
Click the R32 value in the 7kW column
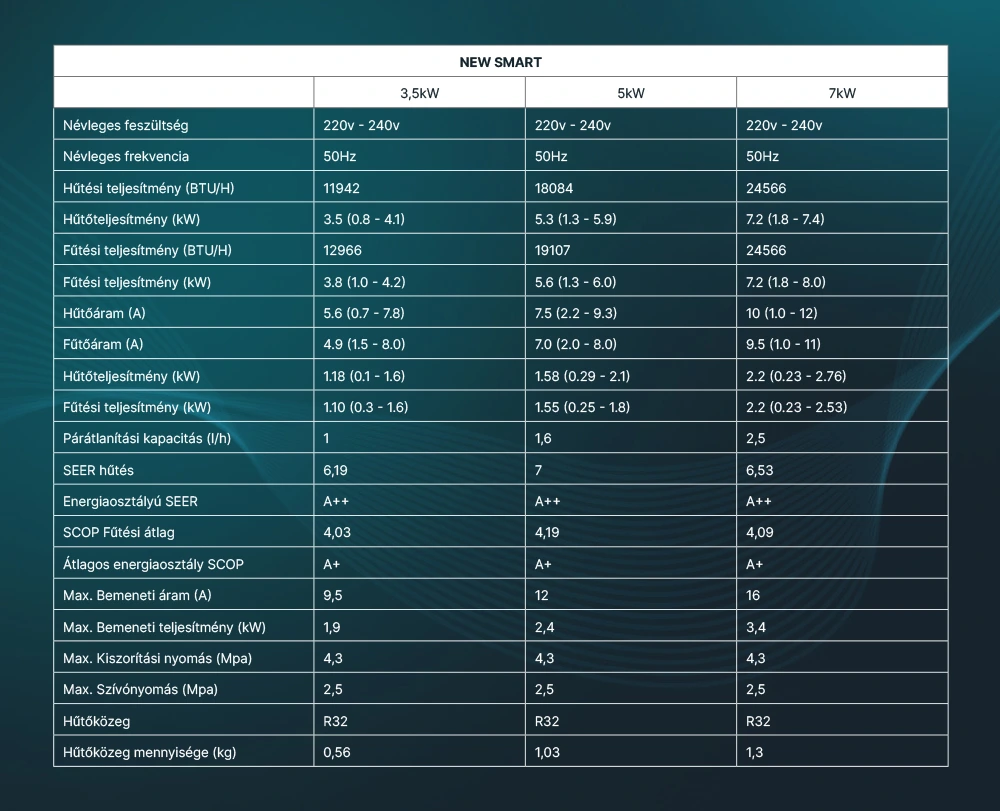pos(758,720)
